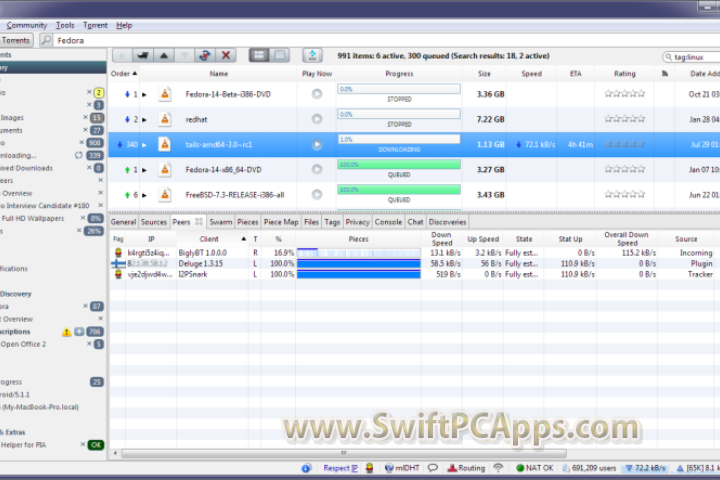
Task: Click the horizontal scrollbar under peers list
Action: (343, 453)
